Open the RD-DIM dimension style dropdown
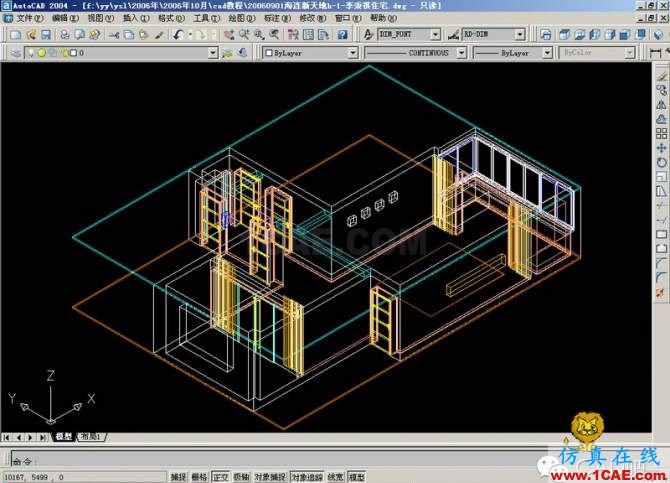 pos(520,35)
